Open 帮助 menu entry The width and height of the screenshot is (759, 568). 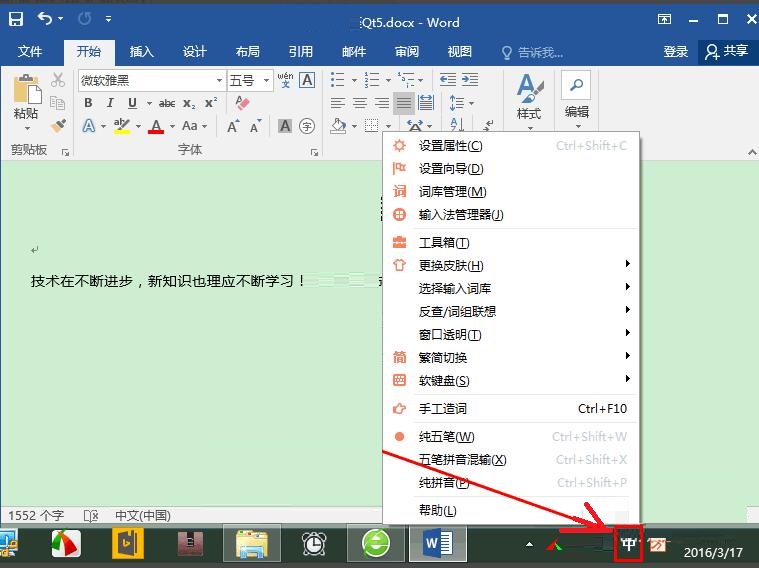point(511,510)
